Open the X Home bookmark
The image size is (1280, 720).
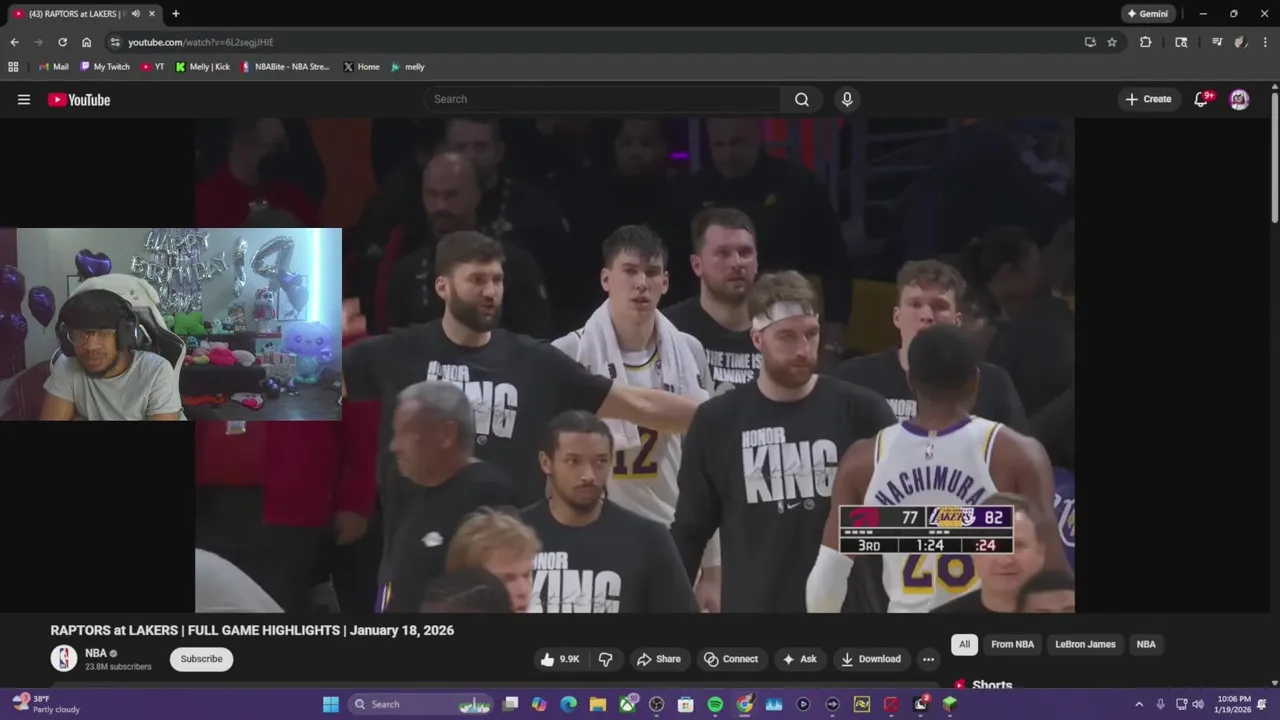tap(362, 67)
